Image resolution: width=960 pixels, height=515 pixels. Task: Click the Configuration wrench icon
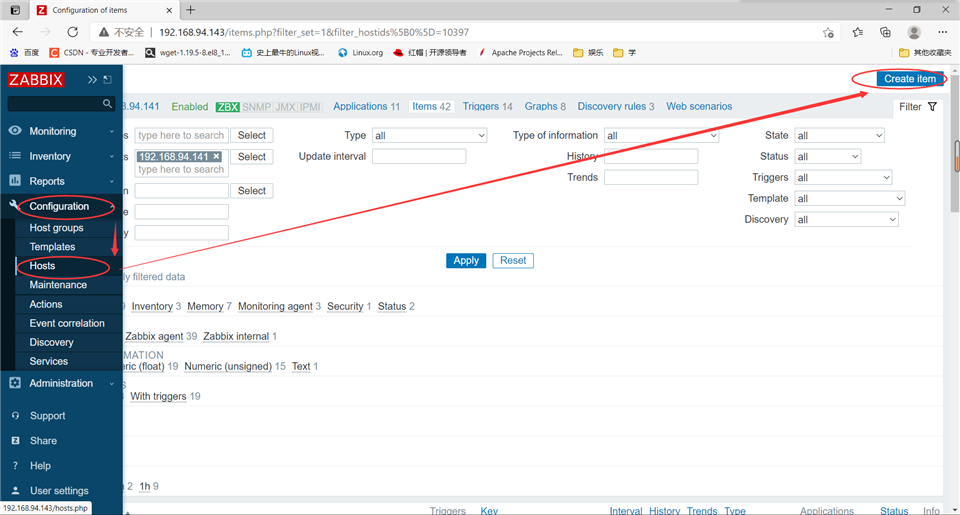(x=15, y=205)
